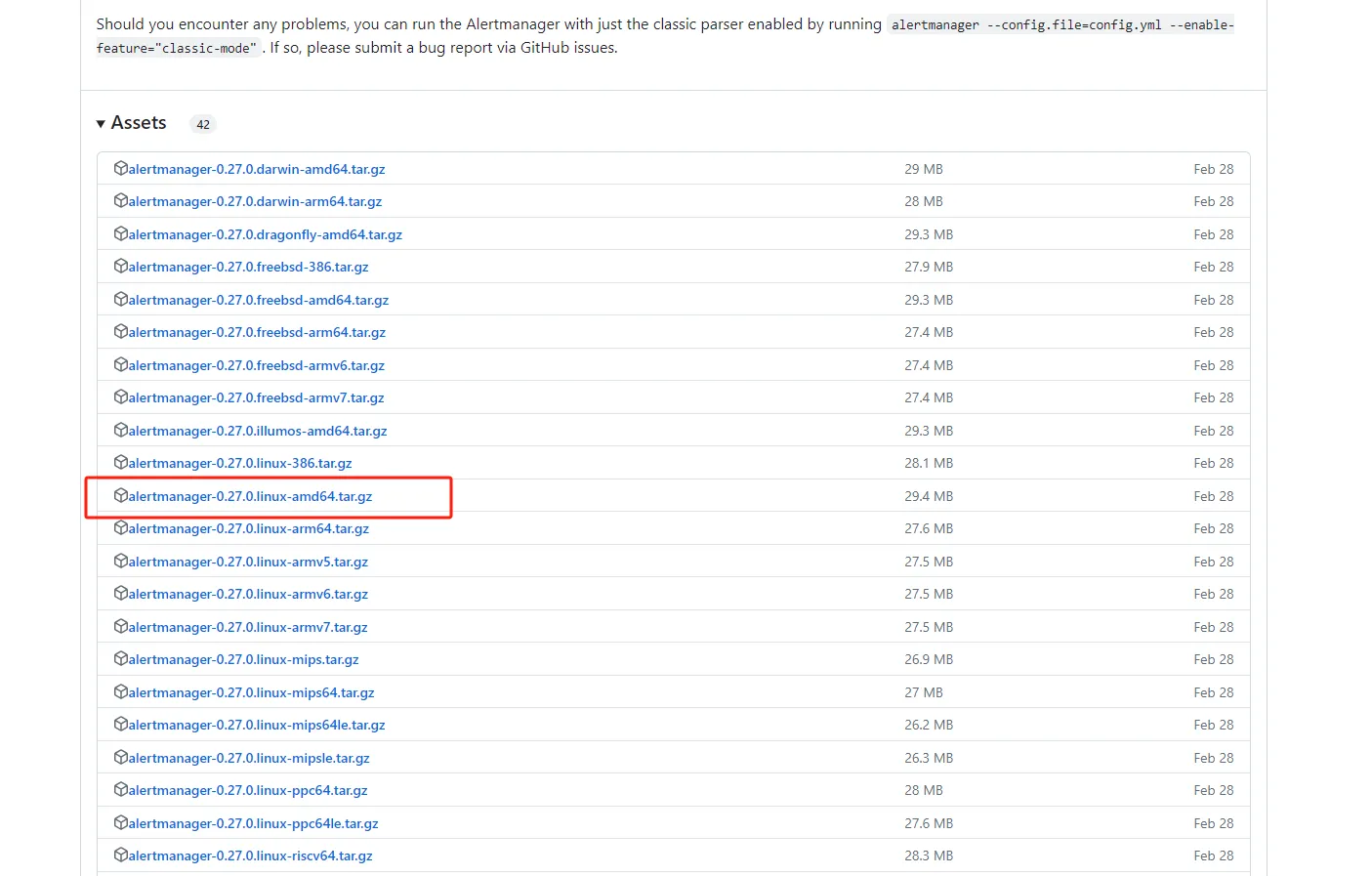The image size is (1372, 876).
Task: Click package icon beside illumos-amd64 tarball
Action: pos(121,430)
